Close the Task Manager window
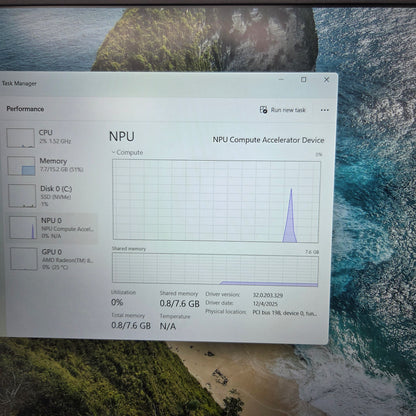Image resolution: width=416 pixels, height=416 pixels. pos(327,80)
